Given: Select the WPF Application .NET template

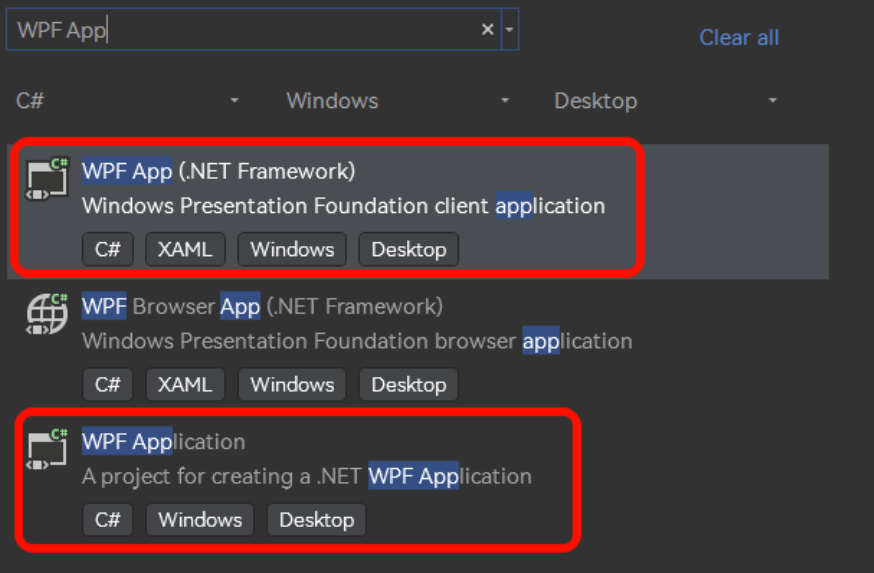Looking at the screenshot, I should tap(418, 480).
